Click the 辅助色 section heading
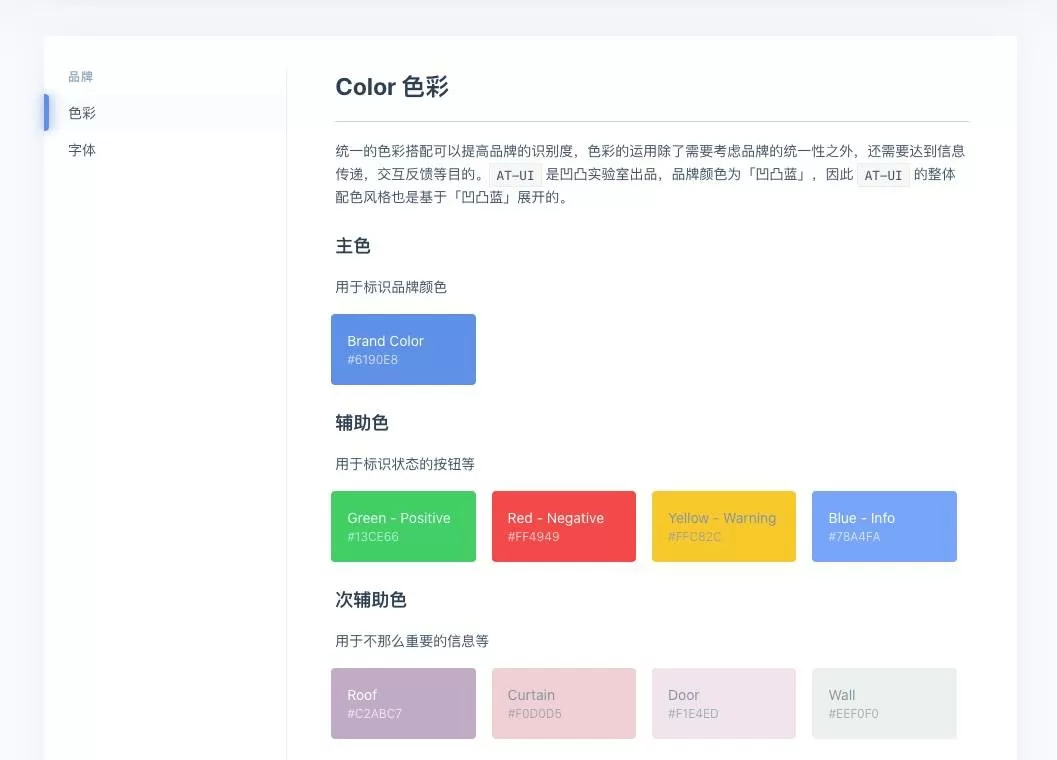 coord(362,423)
